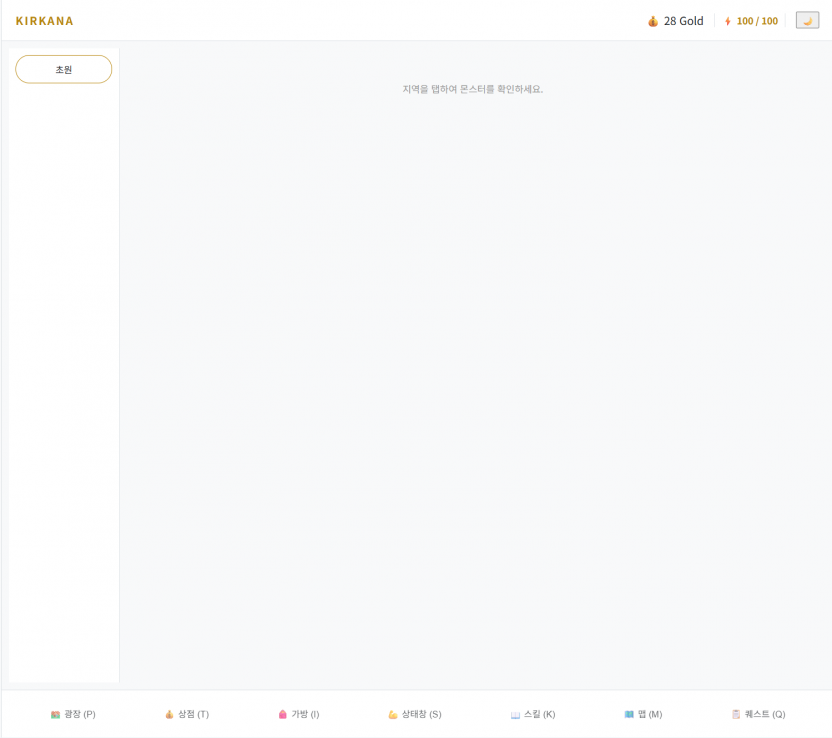Click the 100 / 100 energy counter

coord(757,21)
